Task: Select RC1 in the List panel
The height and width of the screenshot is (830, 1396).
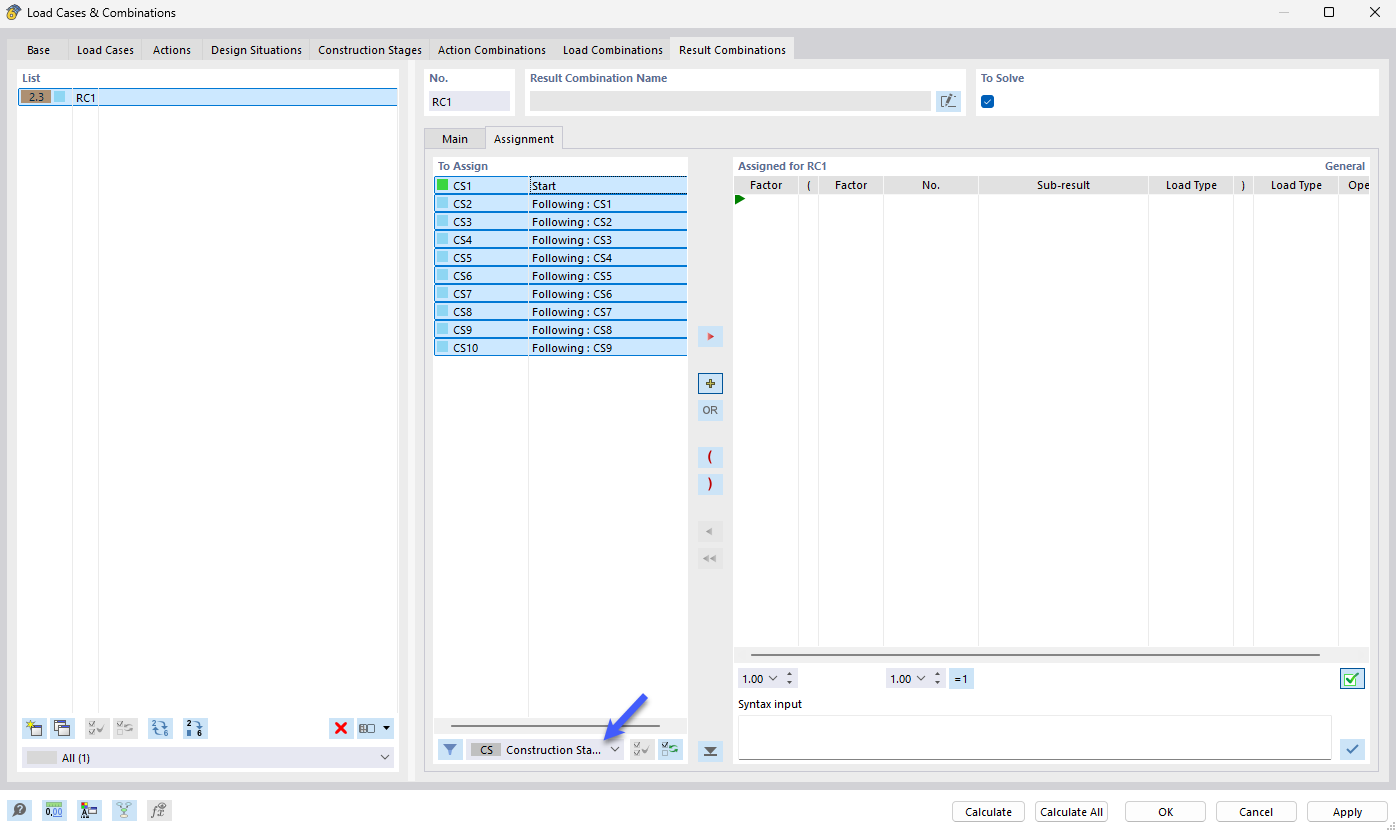Action: pos(208,97)
